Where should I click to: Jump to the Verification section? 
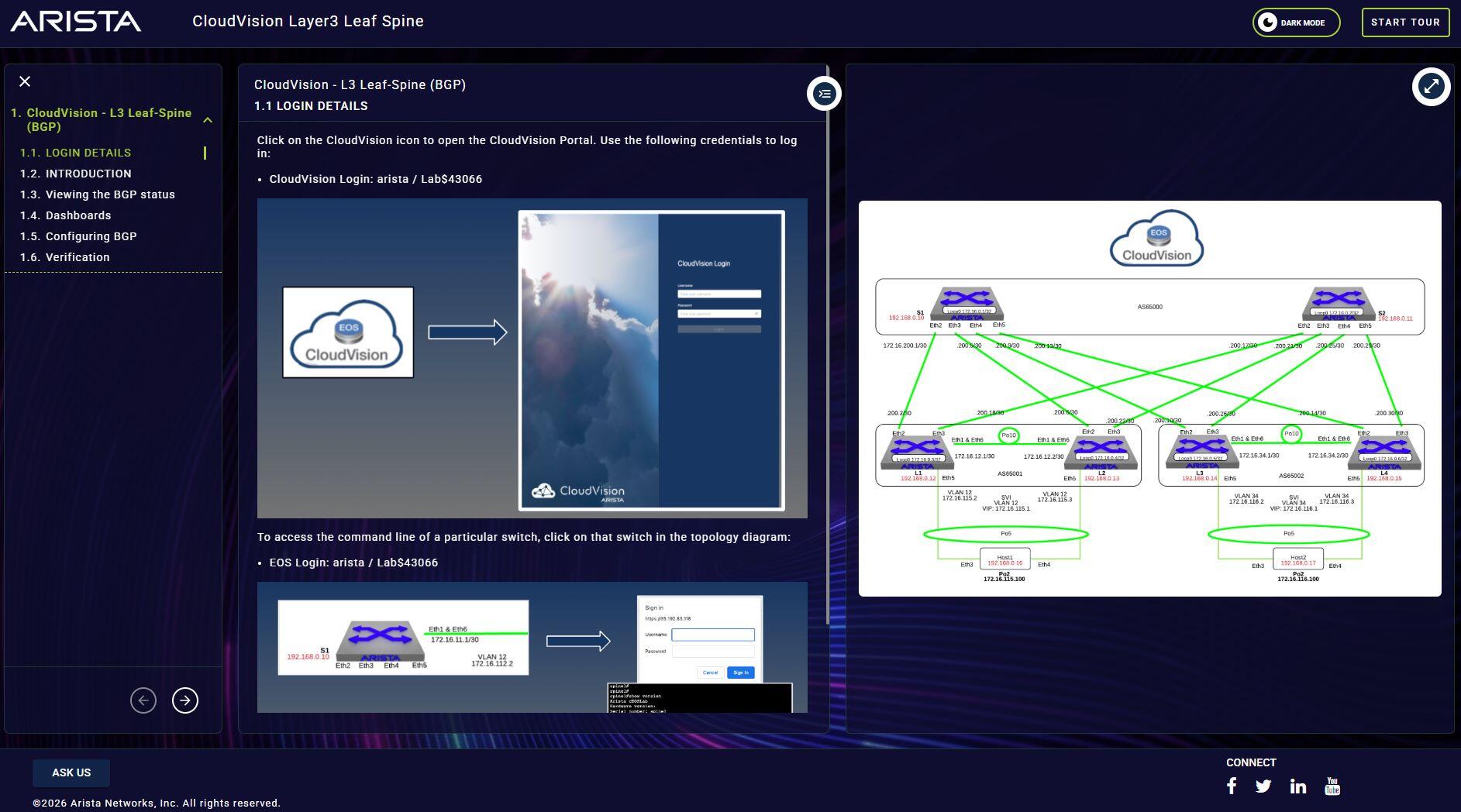pyautogui.click(x=77, y=257)
